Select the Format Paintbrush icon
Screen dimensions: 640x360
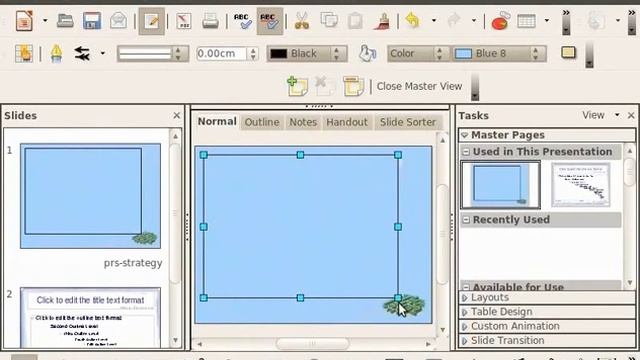point(382,20)
